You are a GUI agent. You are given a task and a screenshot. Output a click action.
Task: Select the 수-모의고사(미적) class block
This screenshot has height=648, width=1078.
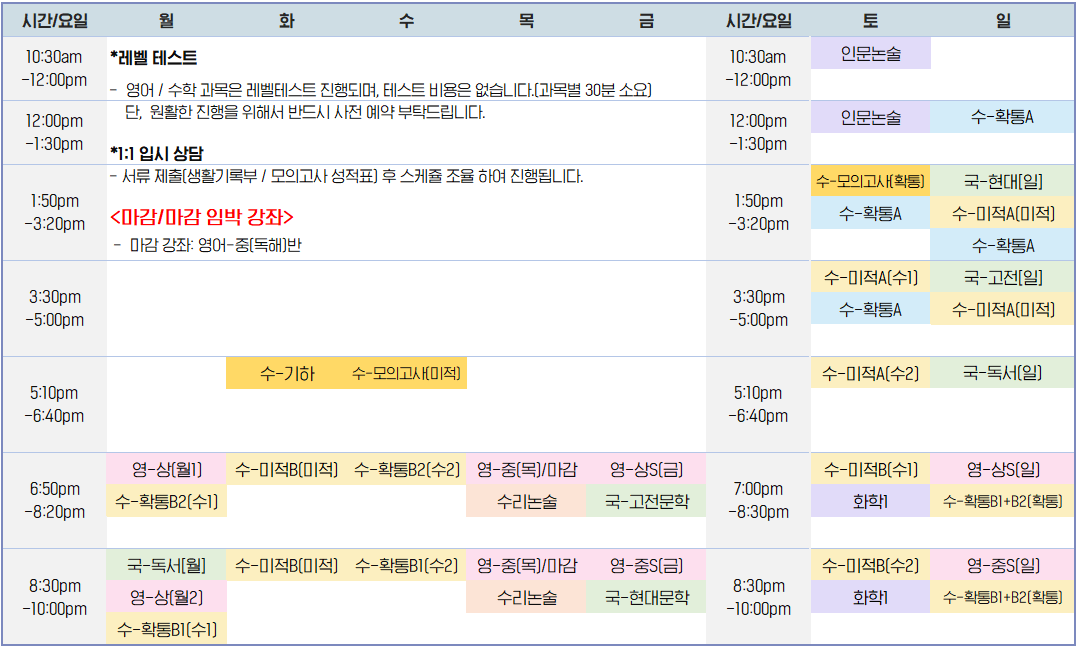pos(406,374)
